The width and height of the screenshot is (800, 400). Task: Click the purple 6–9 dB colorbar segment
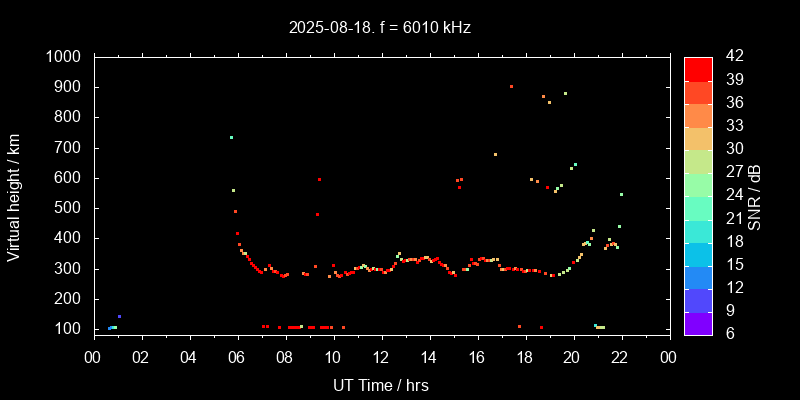(697, 322)
